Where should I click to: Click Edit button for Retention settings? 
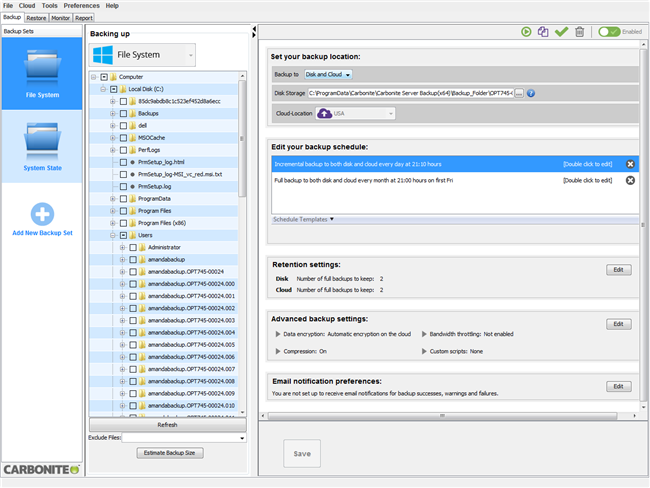[x=619, y=270]
